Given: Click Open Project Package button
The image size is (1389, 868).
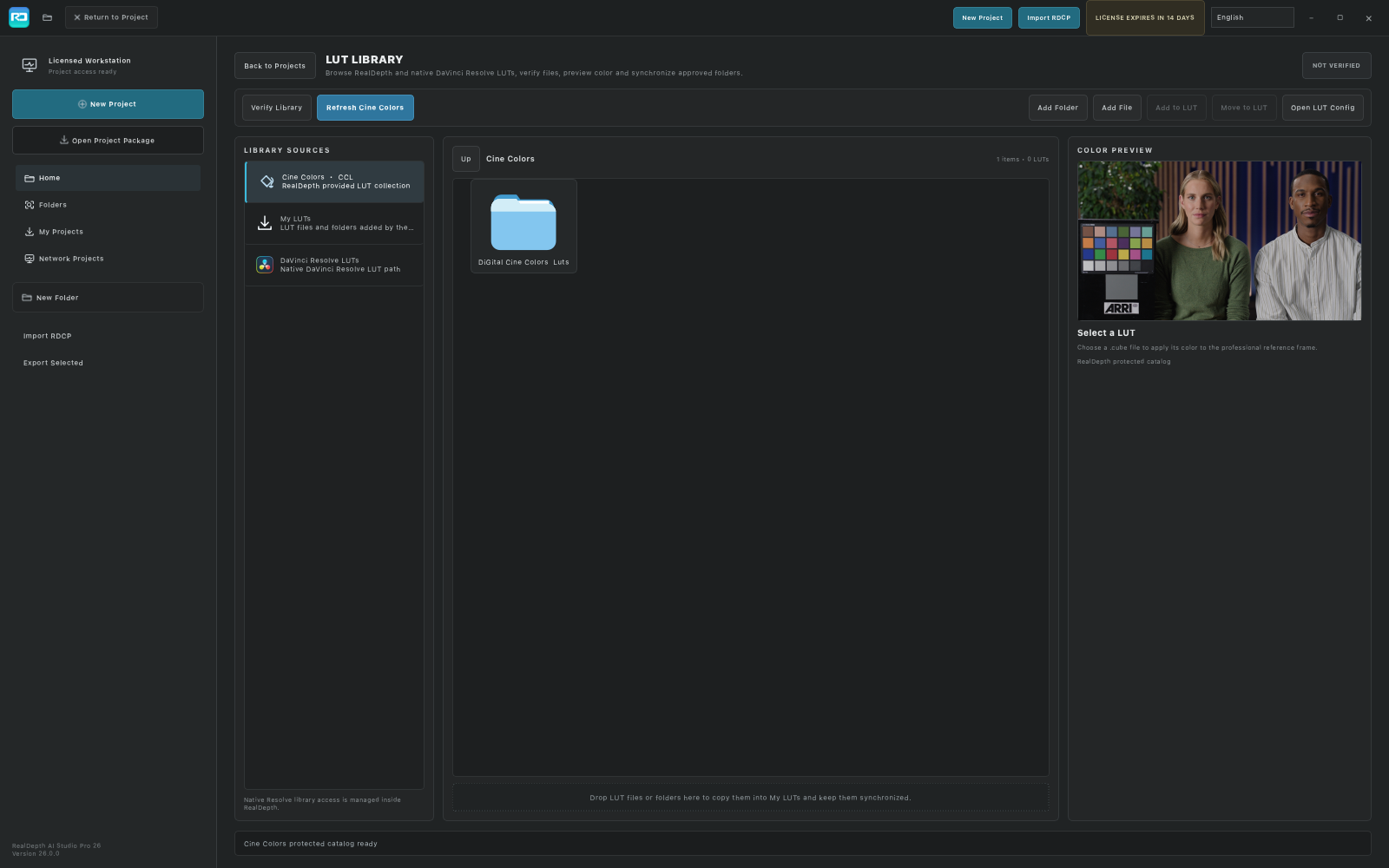Looking at the screenshot, I should pos(108,140).
